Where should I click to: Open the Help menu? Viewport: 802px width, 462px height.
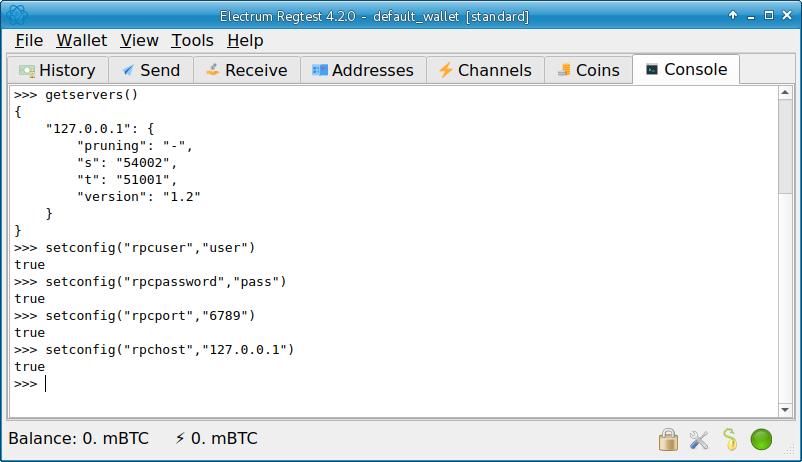click(245, 40)
